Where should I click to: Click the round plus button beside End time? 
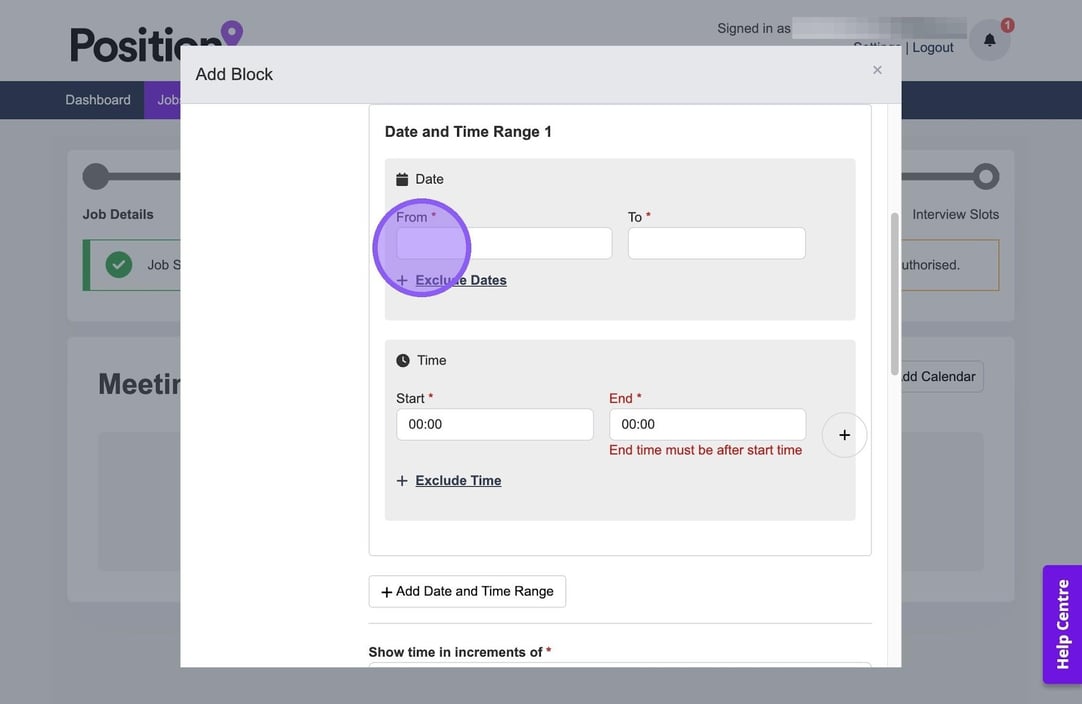pos(844,435)
